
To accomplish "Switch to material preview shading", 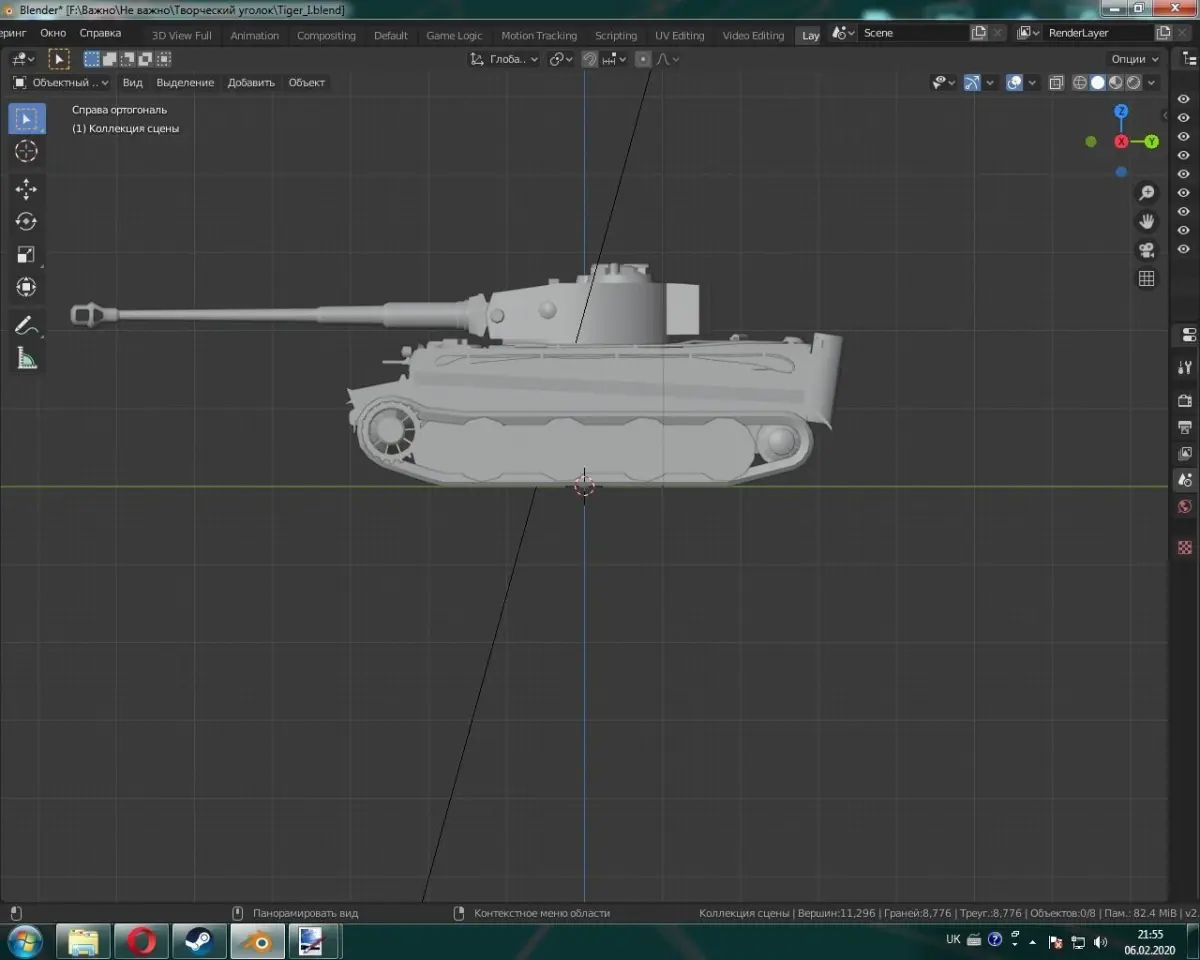I will pyautogui.click(x=1116, y=83).
